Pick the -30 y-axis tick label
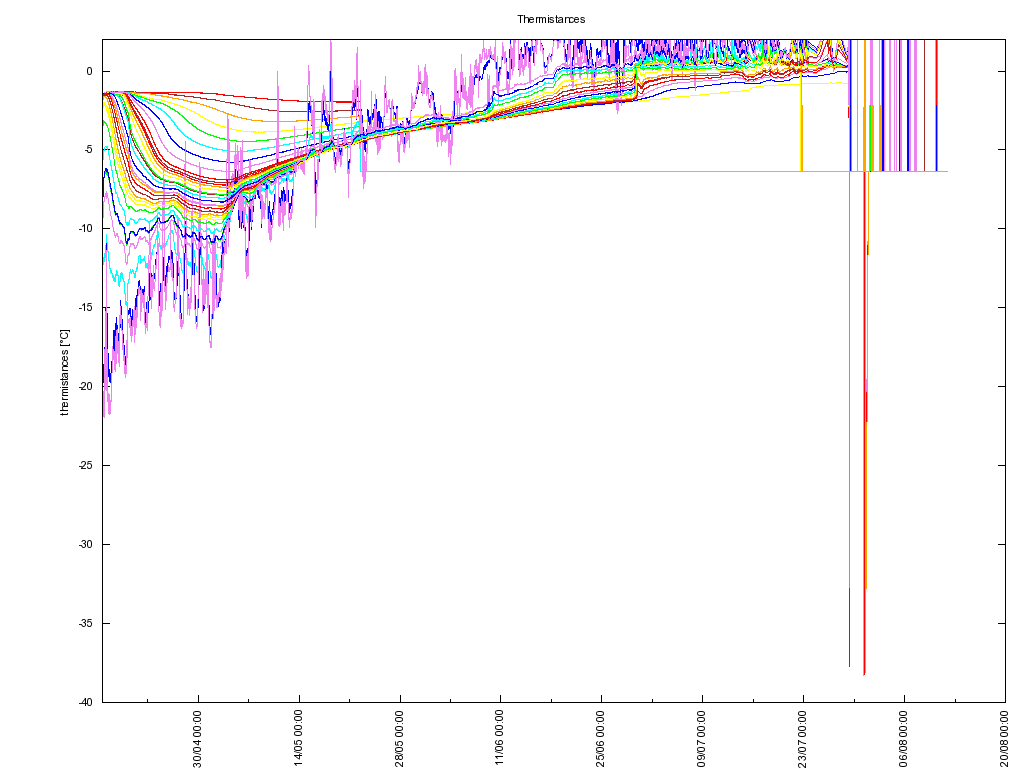Image resolution: width=1024 pixels, height=768 pixels. (85, 544)
